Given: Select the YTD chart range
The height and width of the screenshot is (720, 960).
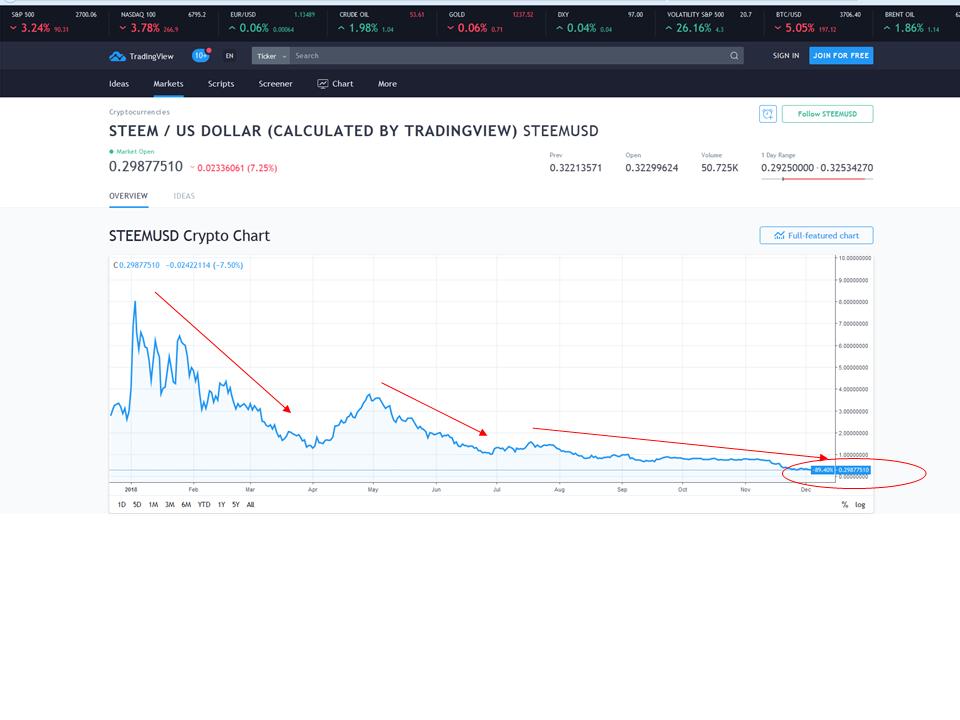Looking at the screenshot, I should [x=204, y=504].
